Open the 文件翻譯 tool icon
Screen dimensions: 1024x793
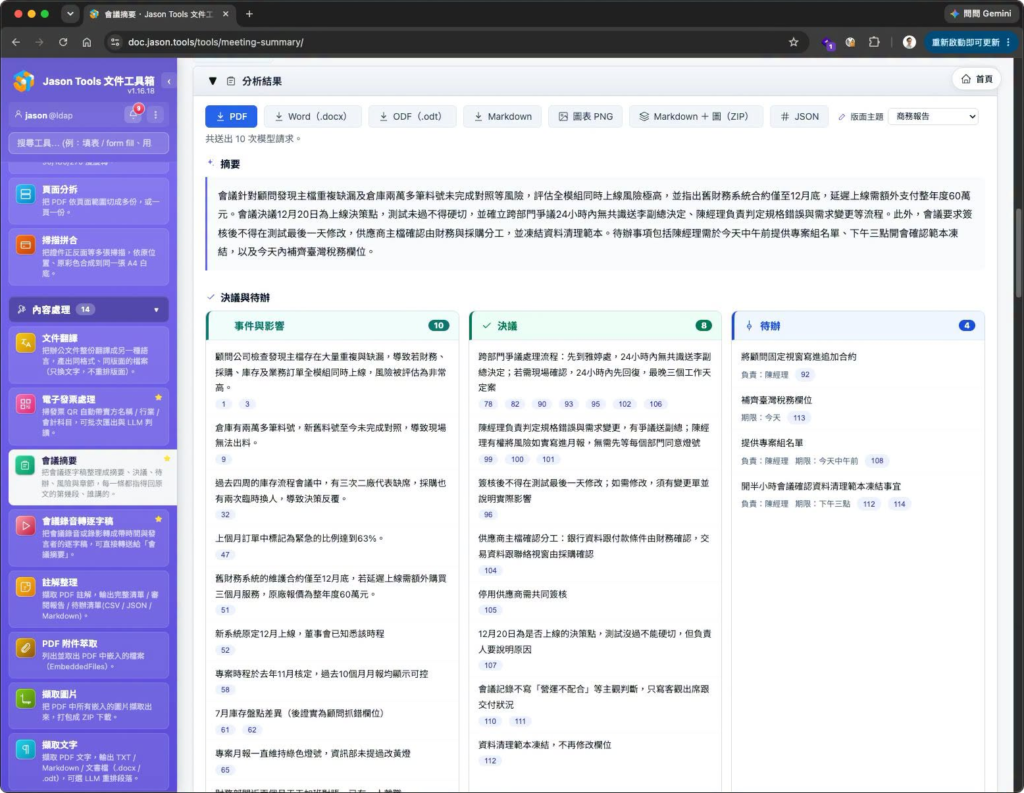25,342
